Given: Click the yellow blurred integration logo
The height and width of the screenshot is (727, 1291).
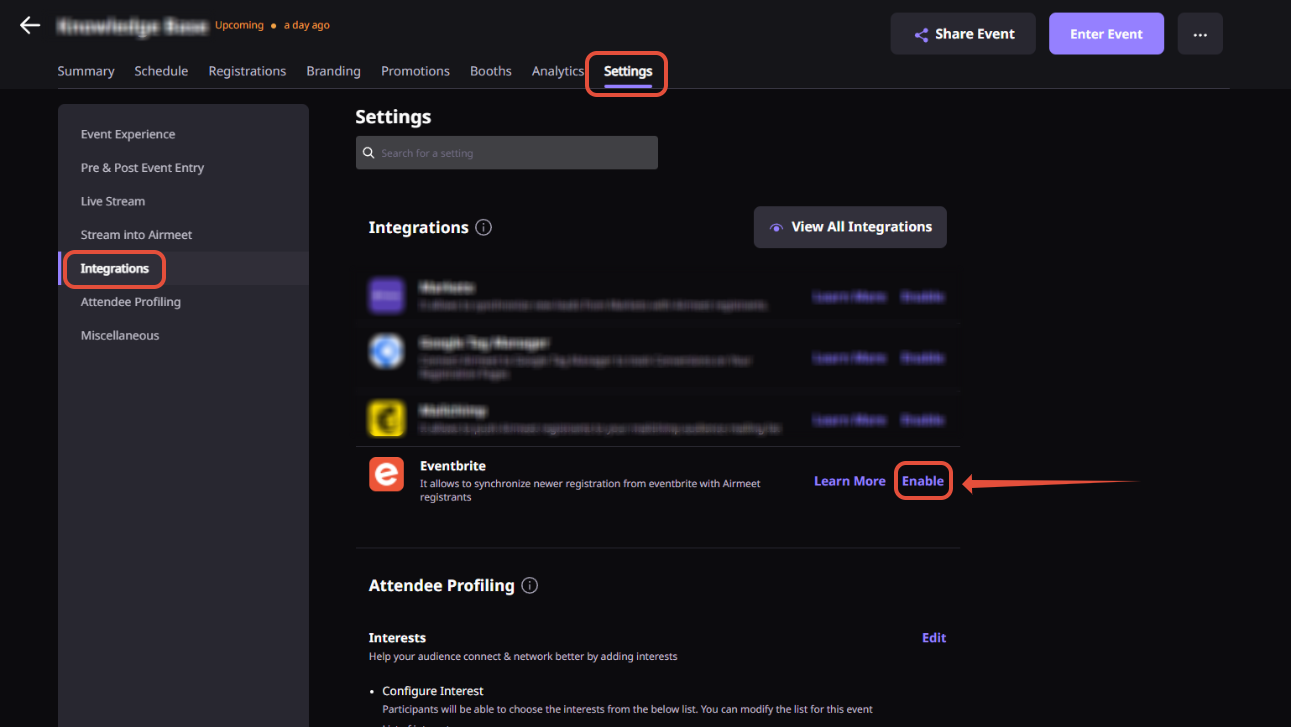Looking at the screenshot, I should point(386,419).
